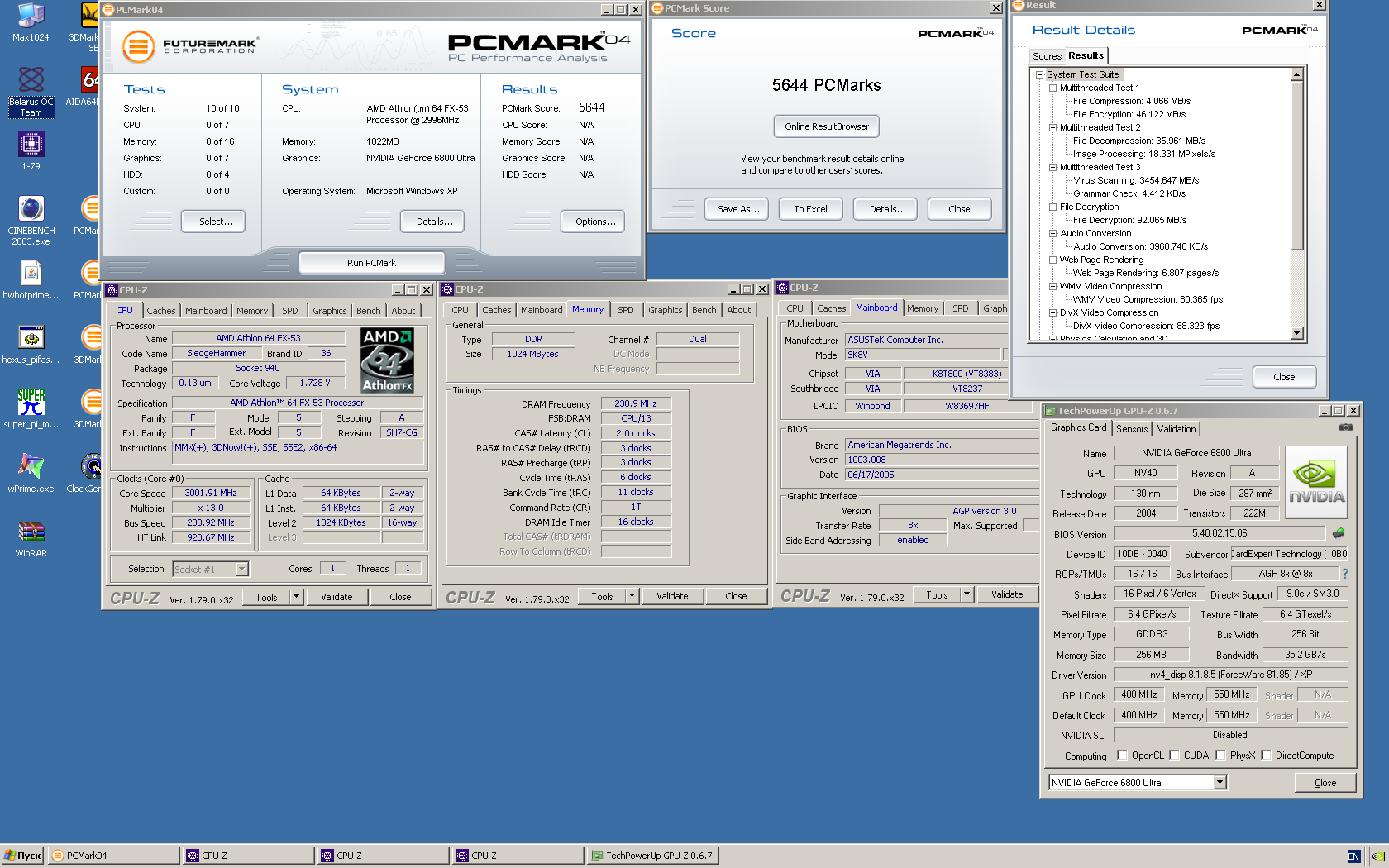Screen dimensions: 1389x868
Task: Open the Bench tab in CPU-Z Memory window
Action: coord(704,310)
